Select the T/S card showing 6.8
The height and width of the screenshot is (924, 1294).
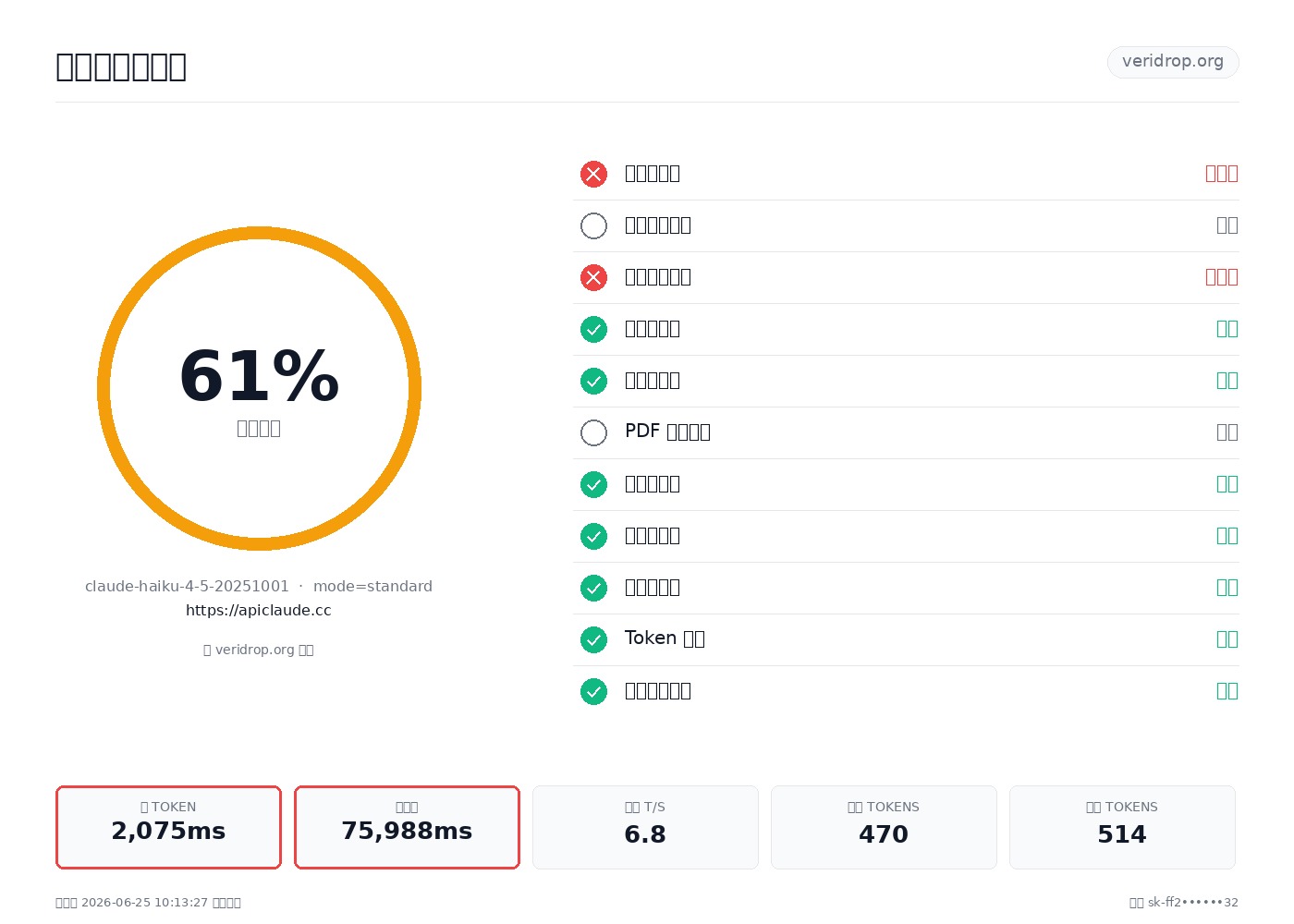(x=645, y=827)
